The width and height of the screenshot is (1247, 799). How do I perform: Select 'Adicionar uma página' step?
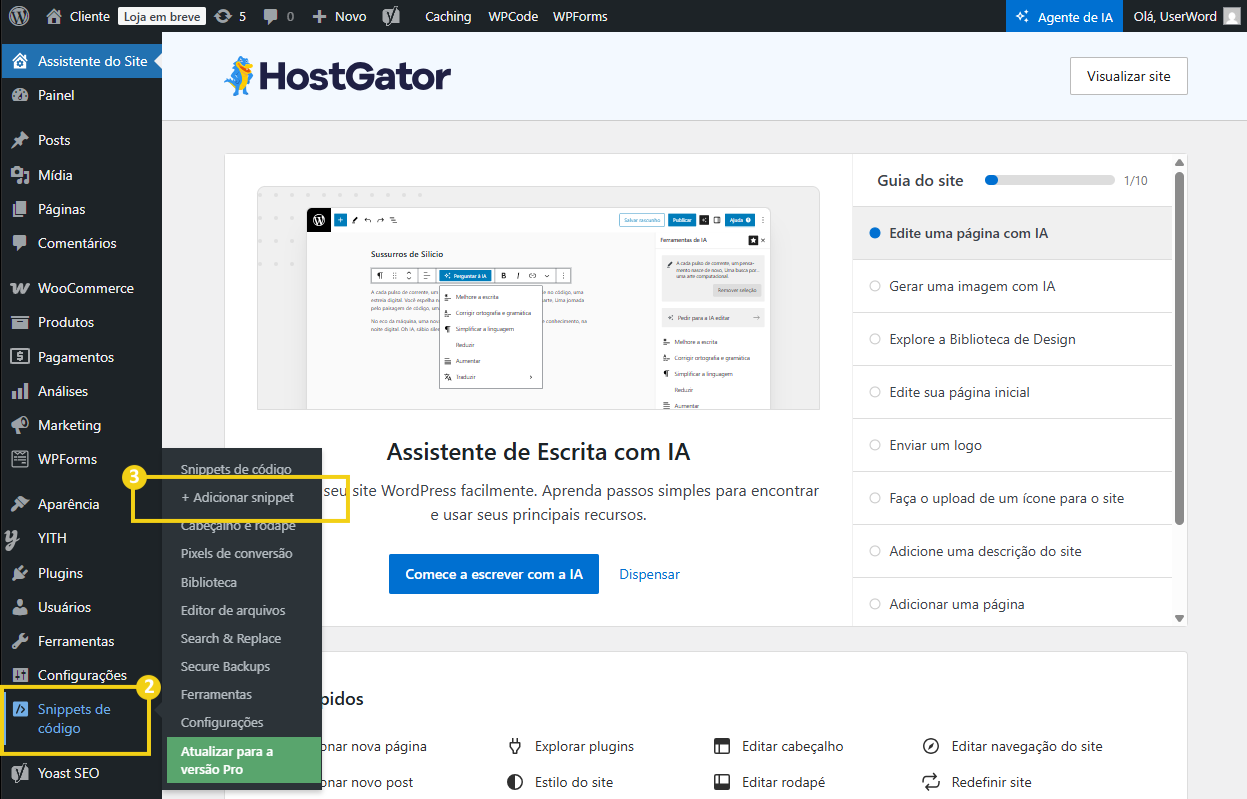[1012, 604]
